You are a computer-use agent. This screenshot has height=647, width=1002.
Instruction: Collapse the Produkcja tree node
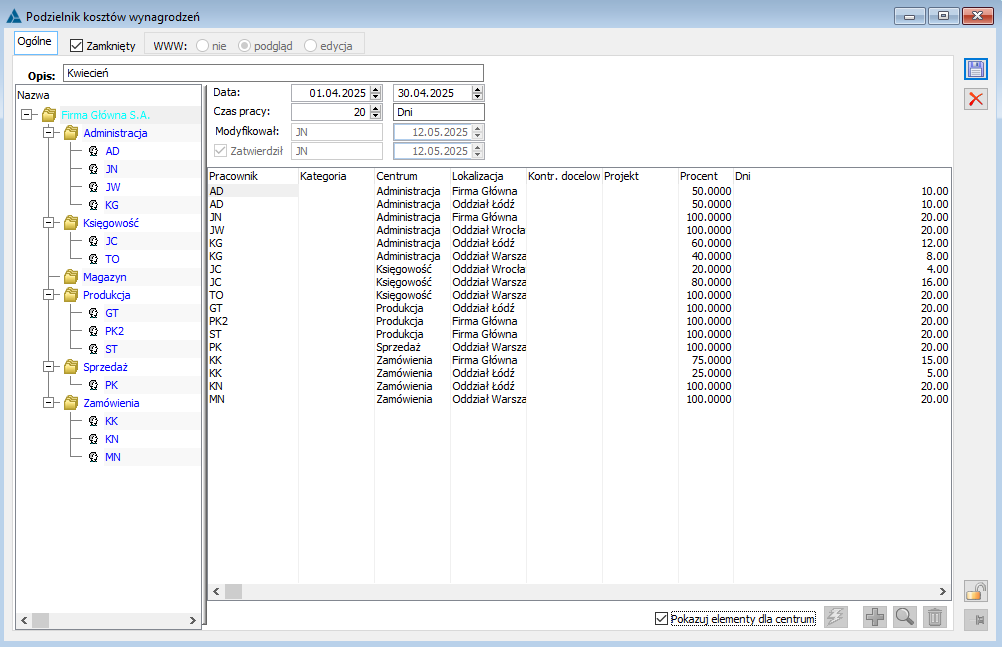pyautogui.click(x=49, y=295)
